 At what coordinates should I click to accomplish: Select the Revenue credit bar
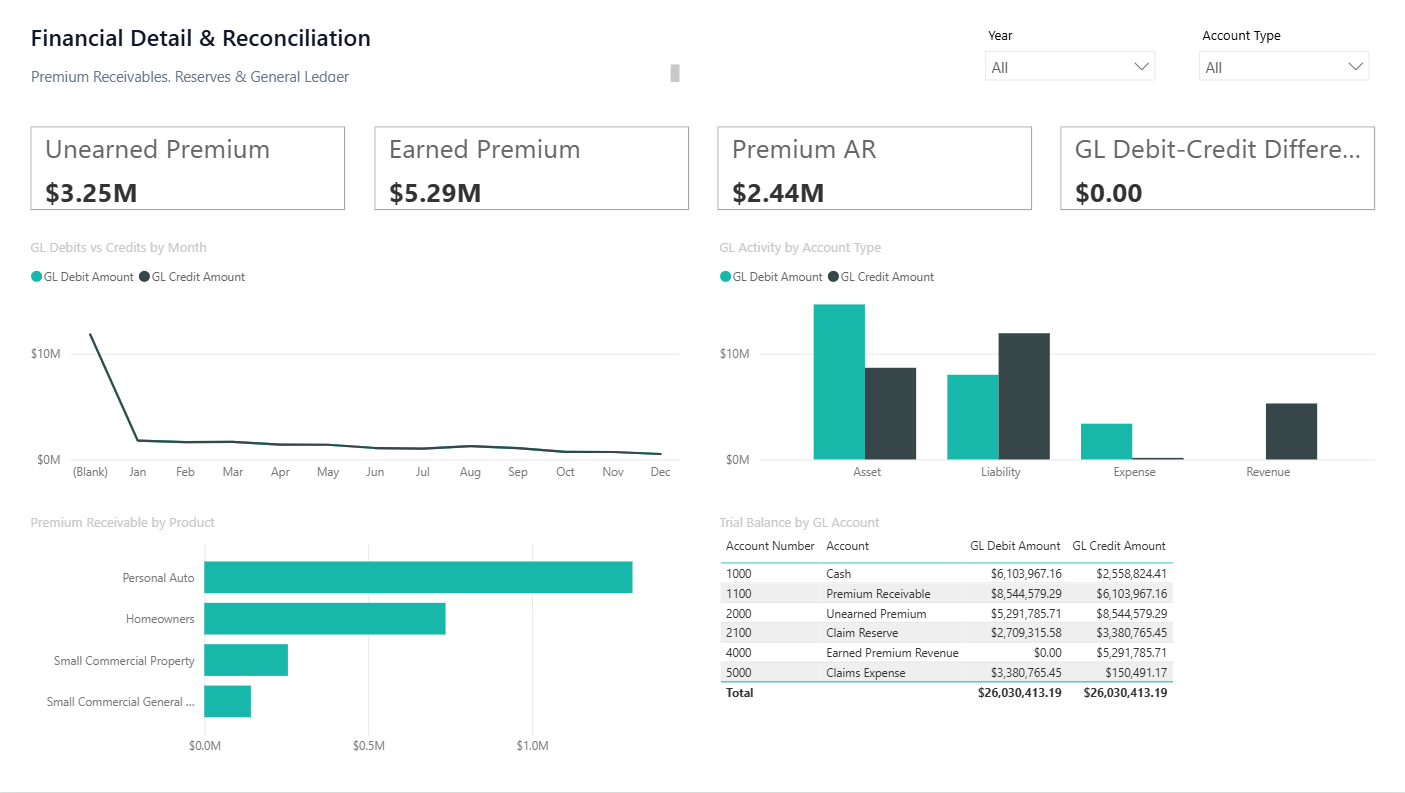(1291, 431)
